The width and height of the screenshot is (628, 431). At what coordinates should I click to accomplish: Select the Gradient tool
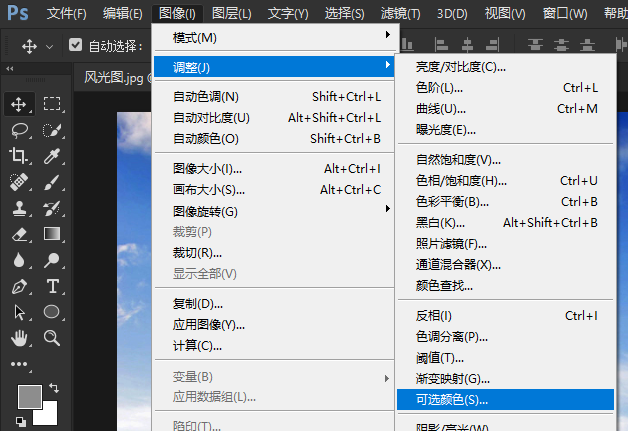point(52,234)
